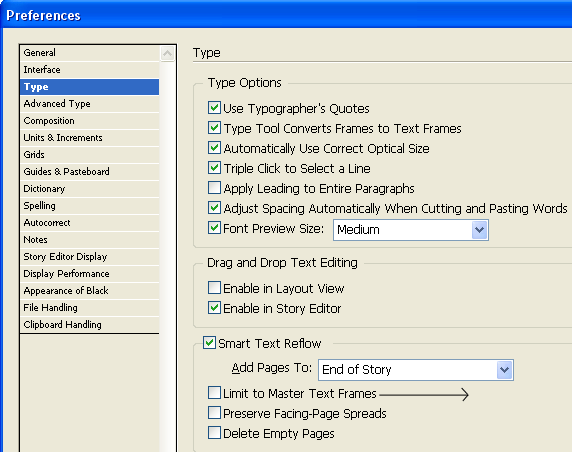
Task: Enable Apply Leading to Entire Paragraphs
Action: pyautogui.click(x=214, y=188)
